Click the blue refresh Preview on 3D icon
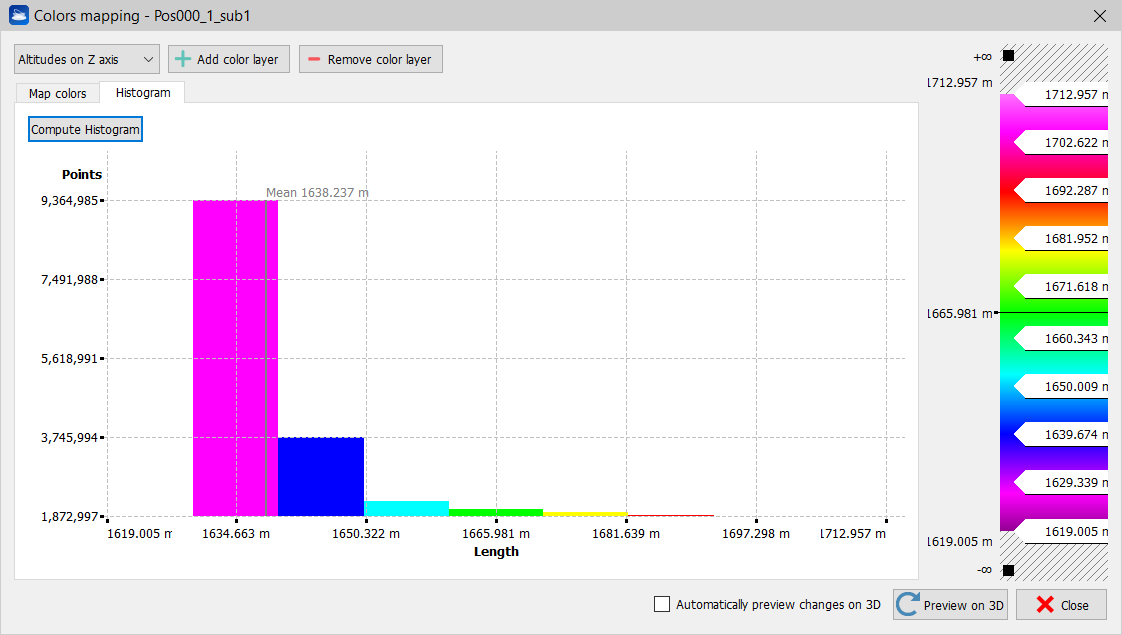This screenshot has width=1122, height=635. (908, 605)
